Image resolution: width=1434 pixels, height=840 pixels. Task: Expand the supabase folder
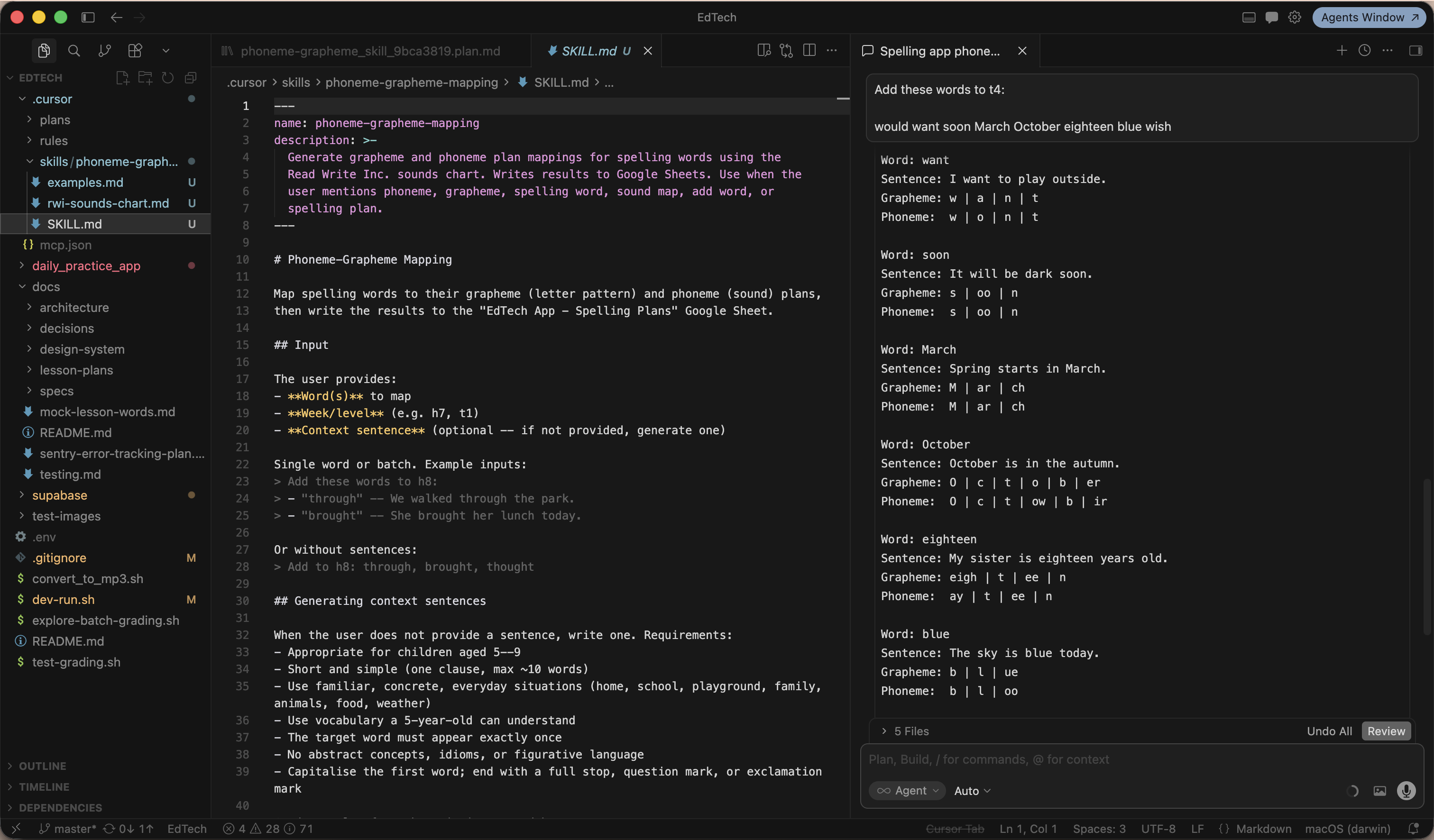[x=105, y=495]
